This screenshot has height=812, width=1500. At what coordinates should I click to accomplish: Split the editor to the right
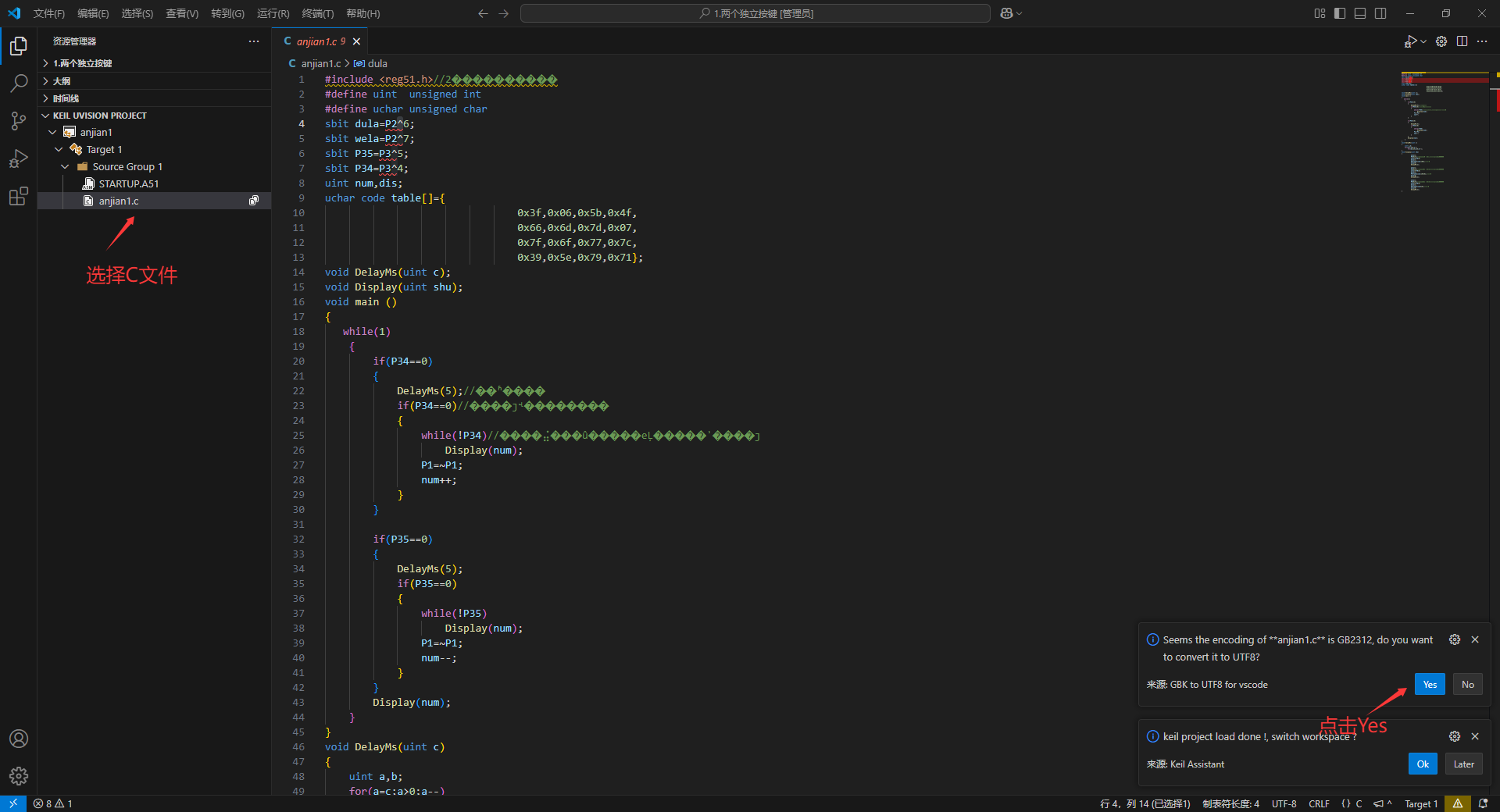pyautogui.click(x=1462, y=41)
